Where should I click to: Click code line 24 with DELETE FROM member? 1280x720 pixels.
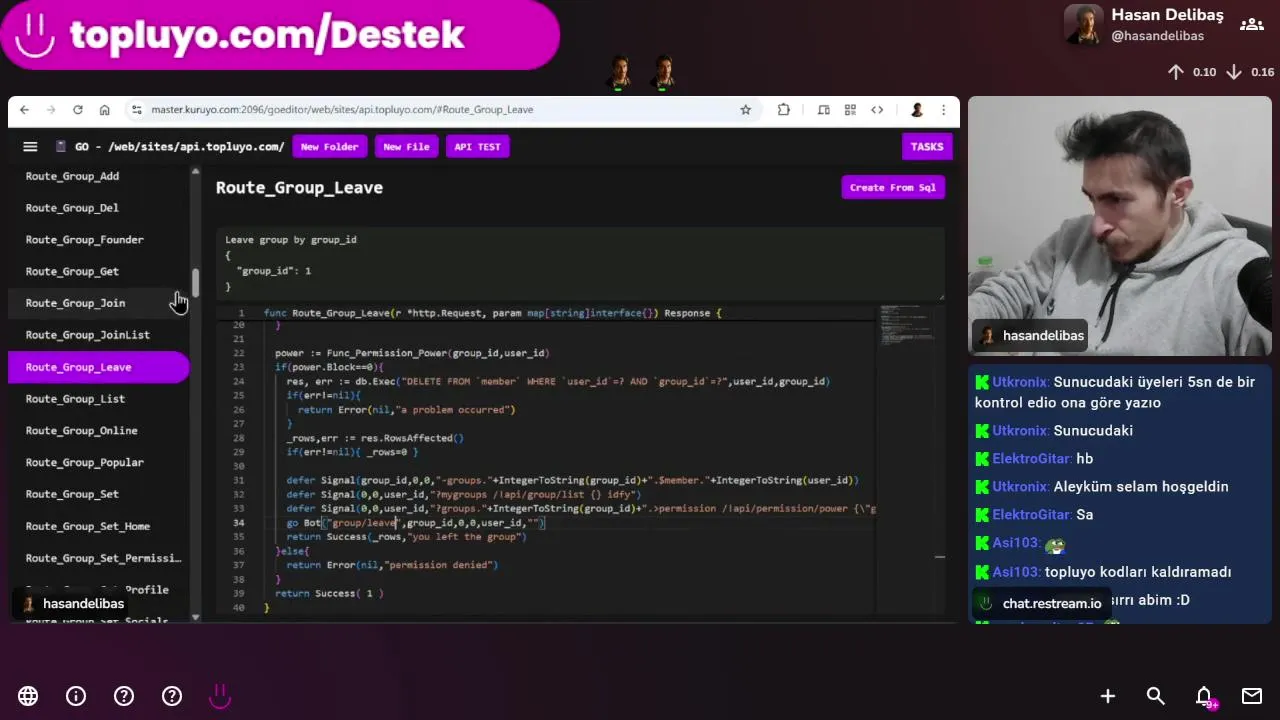coord(558,381)
